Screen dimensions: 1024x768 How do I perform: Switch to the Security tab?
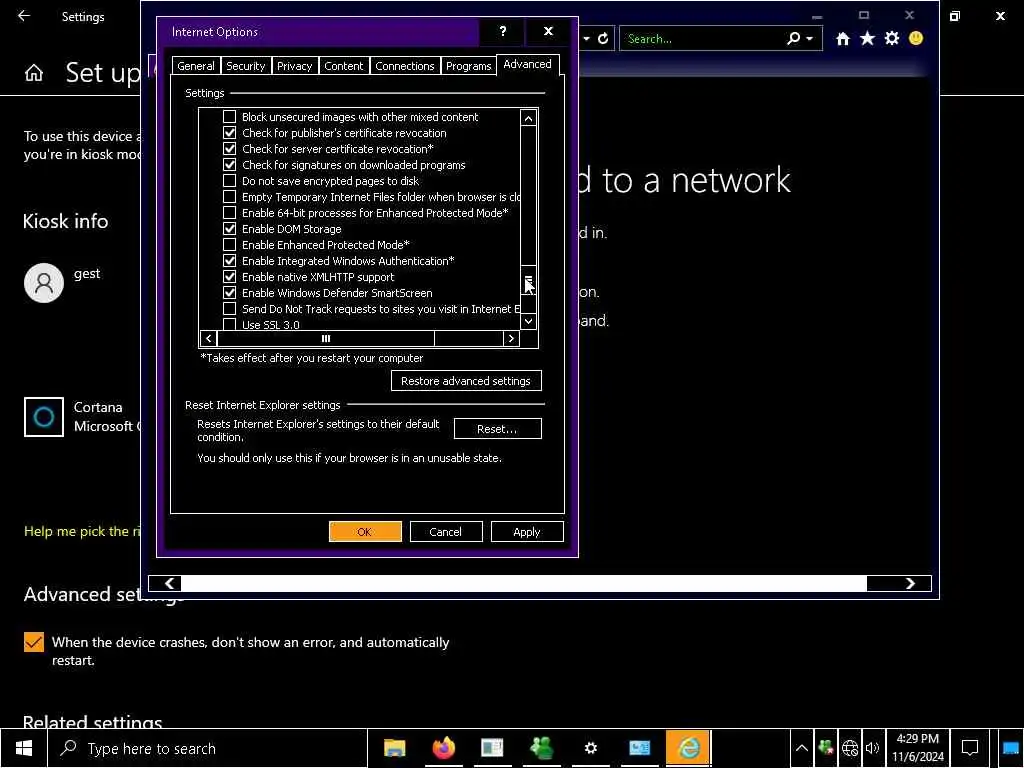click(246, 66)
